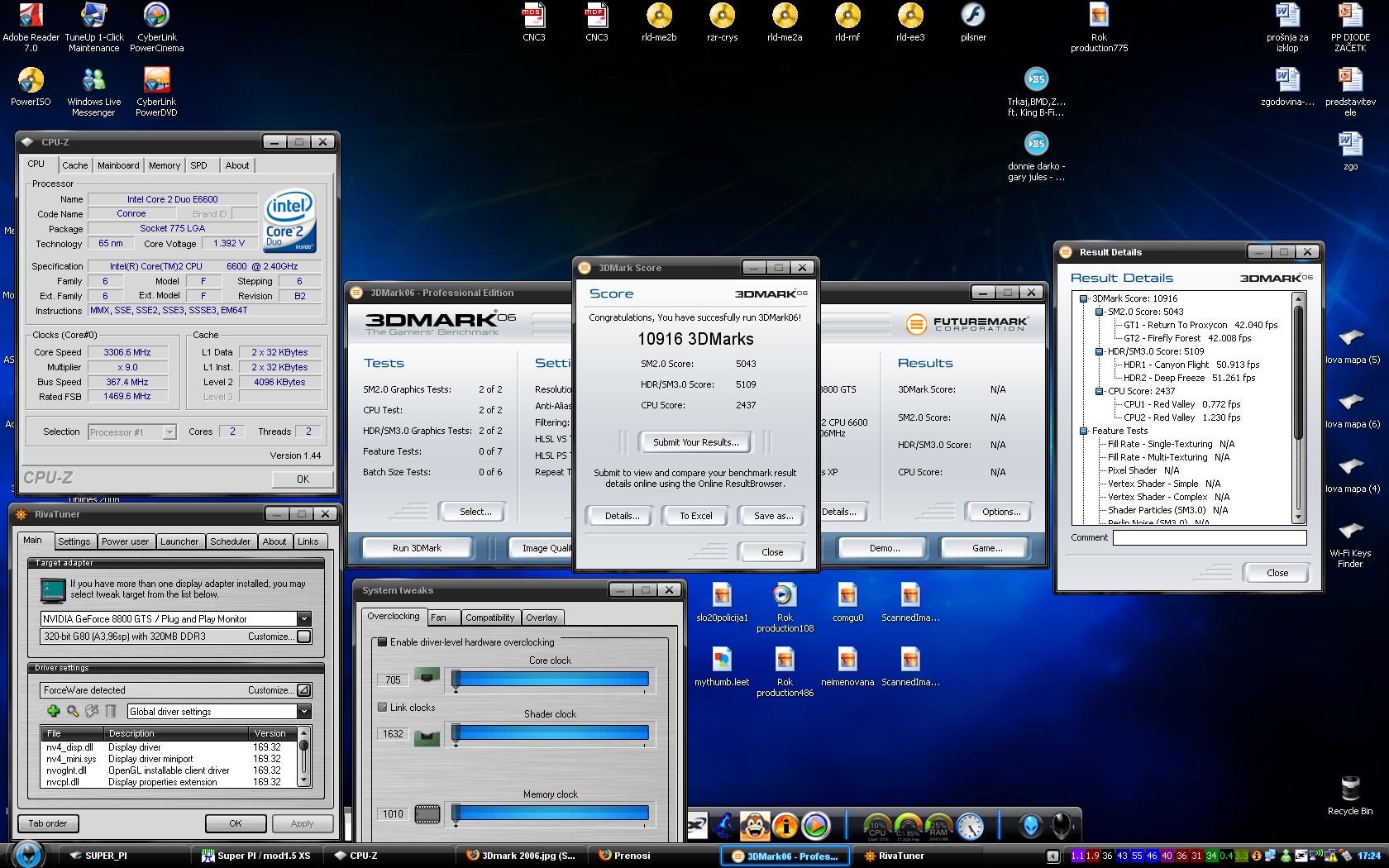Click Shader clock slider track

(x=551, y=733)
